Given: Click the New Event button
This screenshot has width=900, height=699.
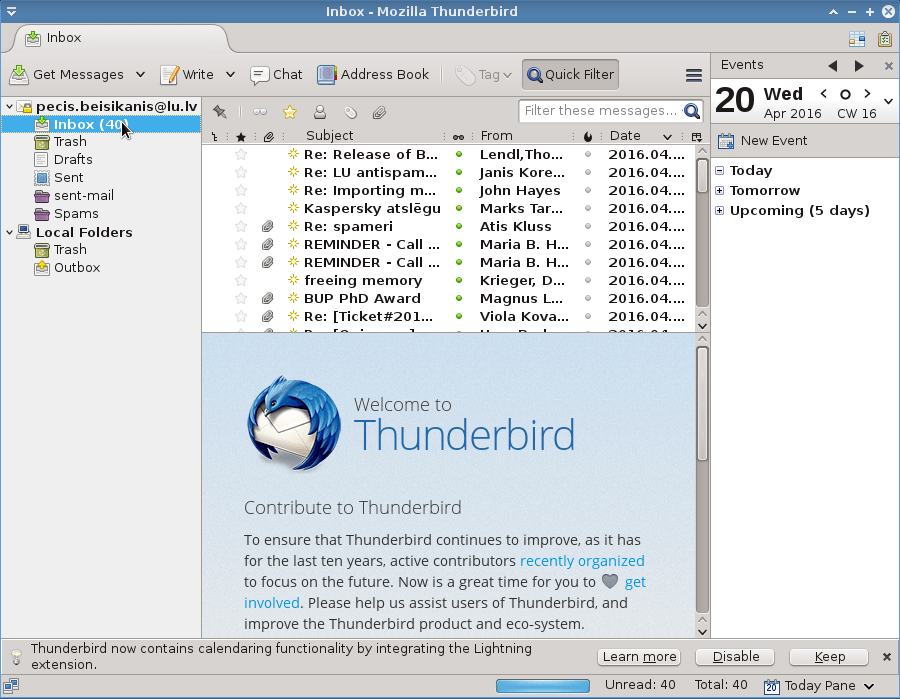Looking at the screenshot, I should (762, 141).
